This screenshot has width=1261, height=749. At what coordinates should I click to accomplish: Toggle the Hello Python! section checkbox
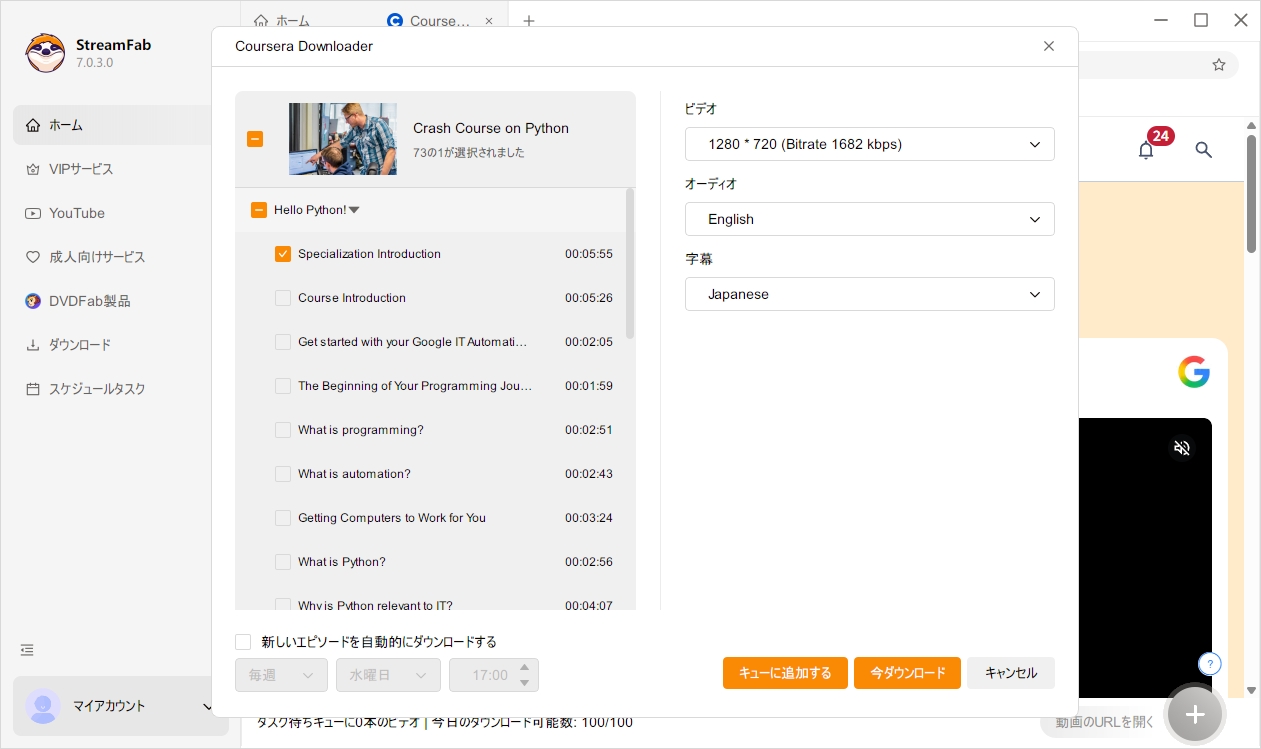coord(259,210)
